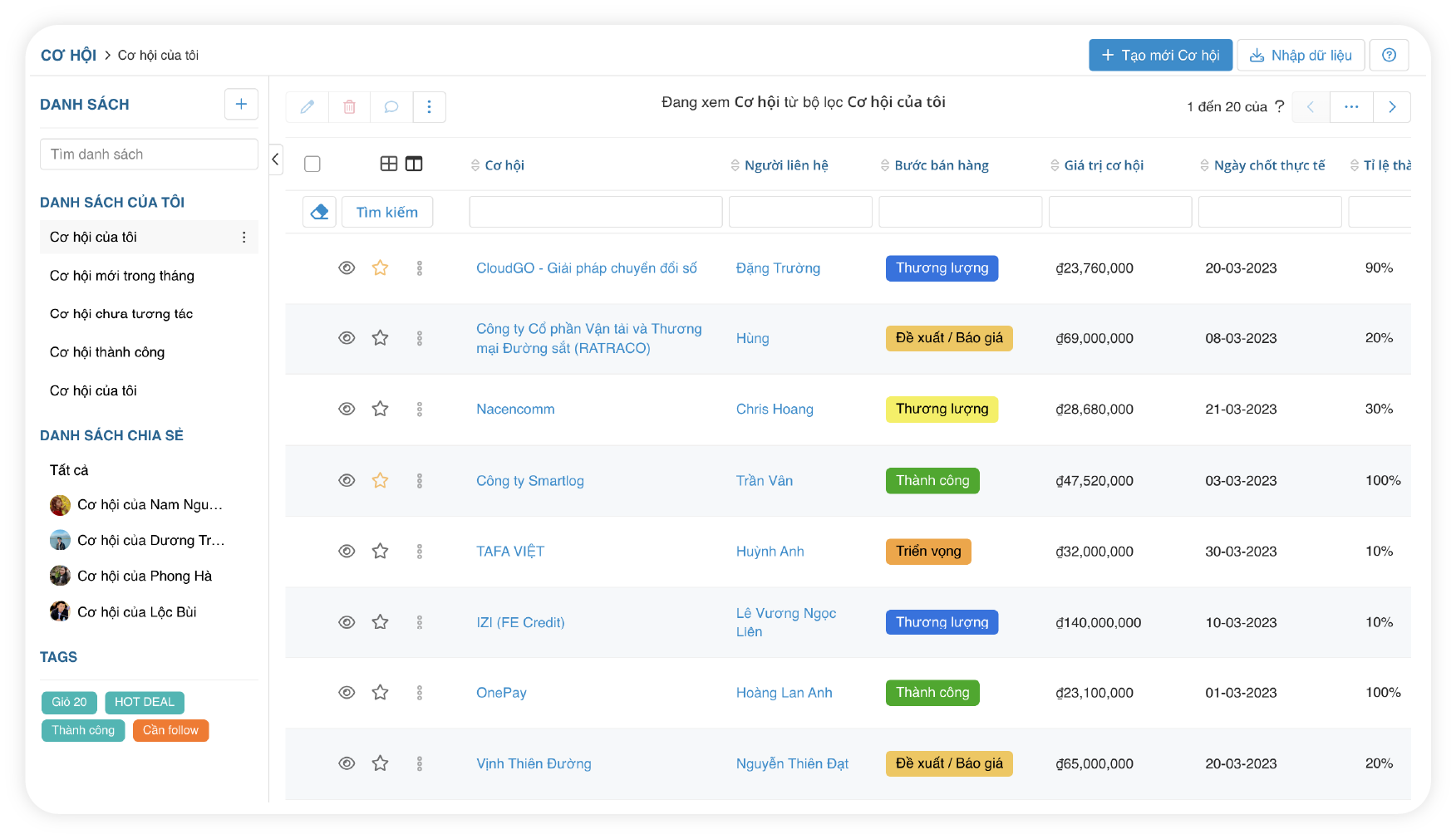Collapse the left sidebar panel

276,159
